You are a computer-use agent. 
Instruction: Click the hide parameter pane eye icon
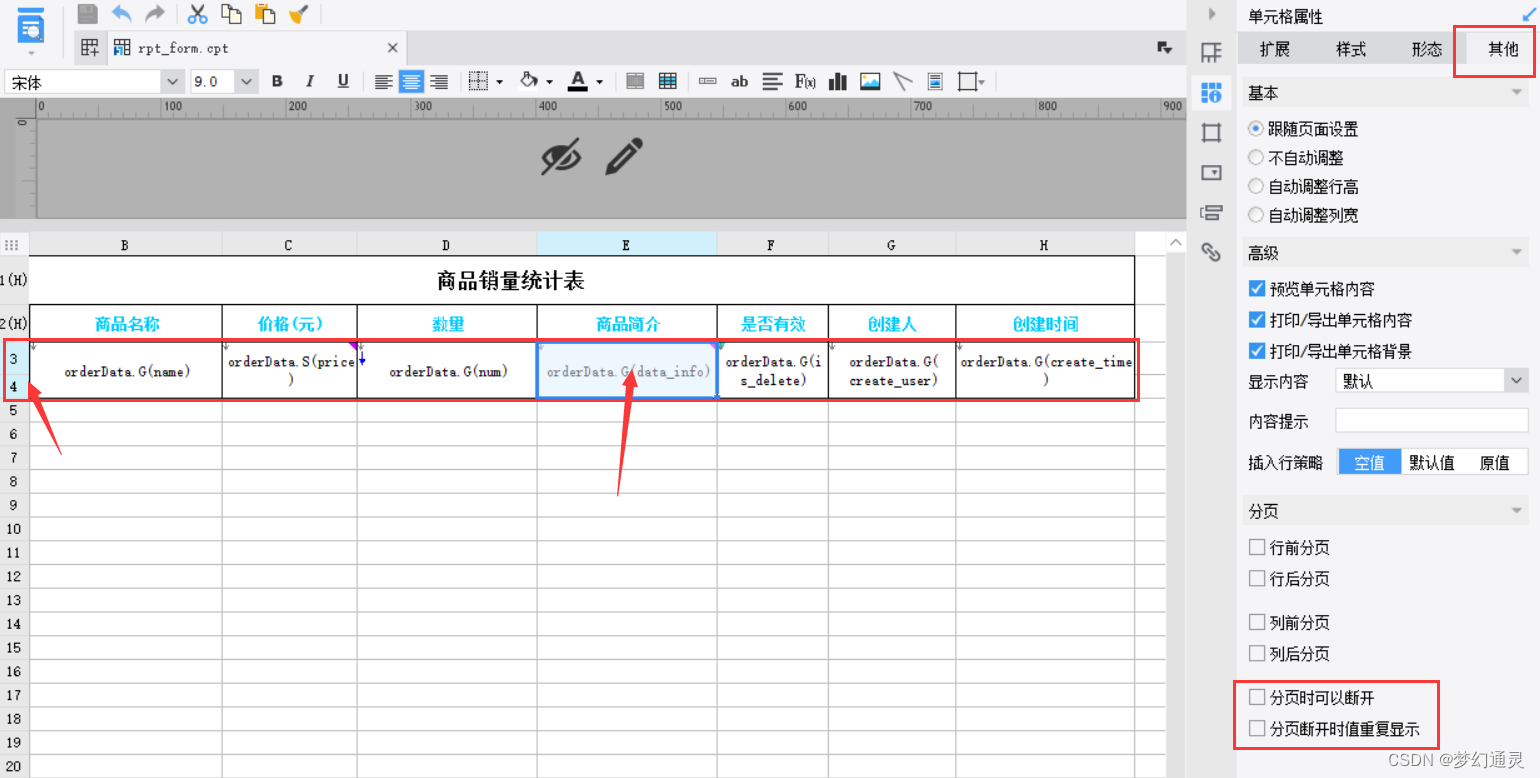pos(561,157)
